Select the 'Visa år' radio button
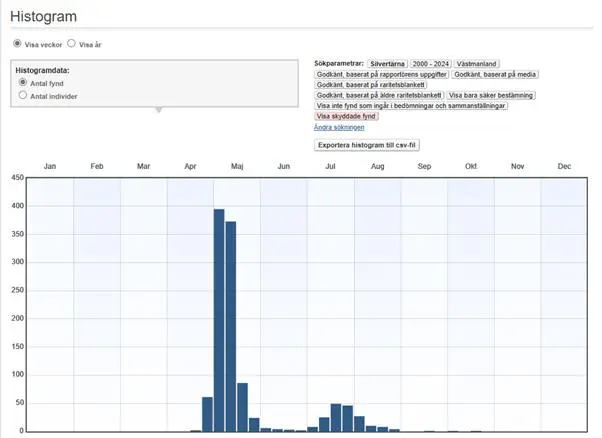 [71, 44]
